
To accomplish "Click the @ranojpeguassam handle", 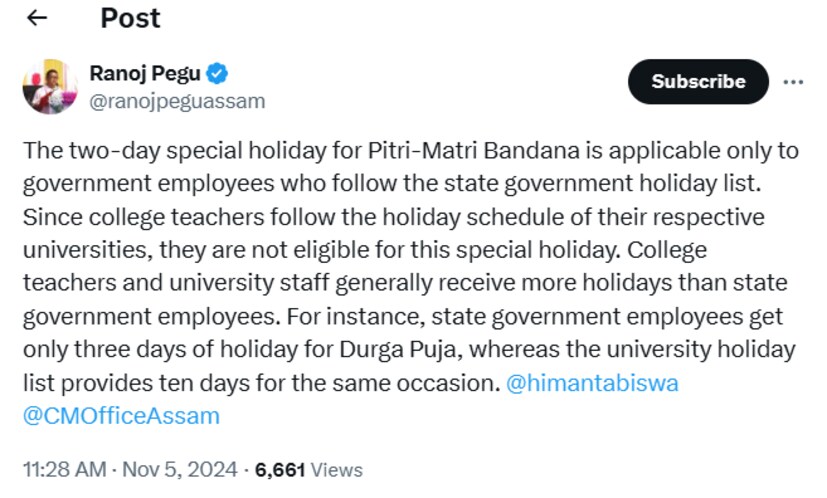I will (177, 100).
